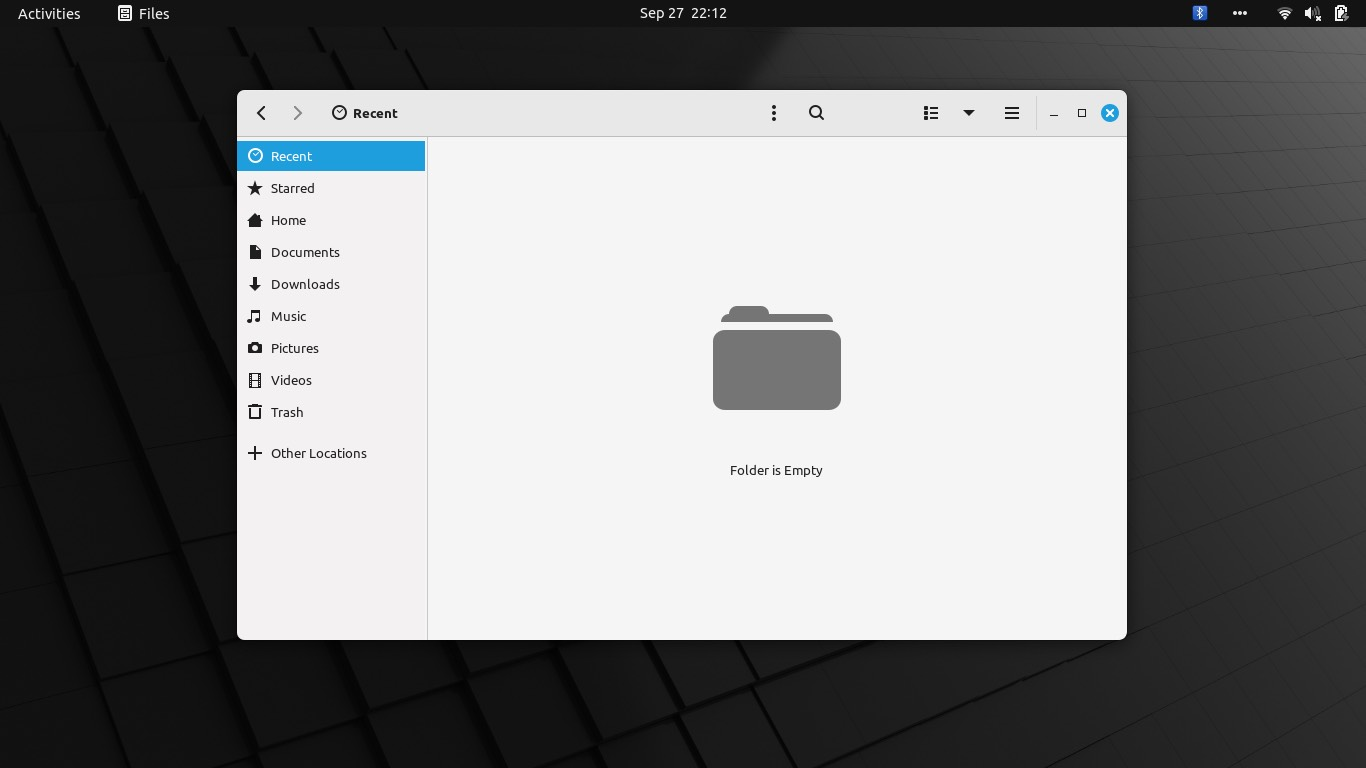The width and height of the screenshot is (1366, 768).
Task: Click the forward navigation arrow
Action: [x=297, y=113]
